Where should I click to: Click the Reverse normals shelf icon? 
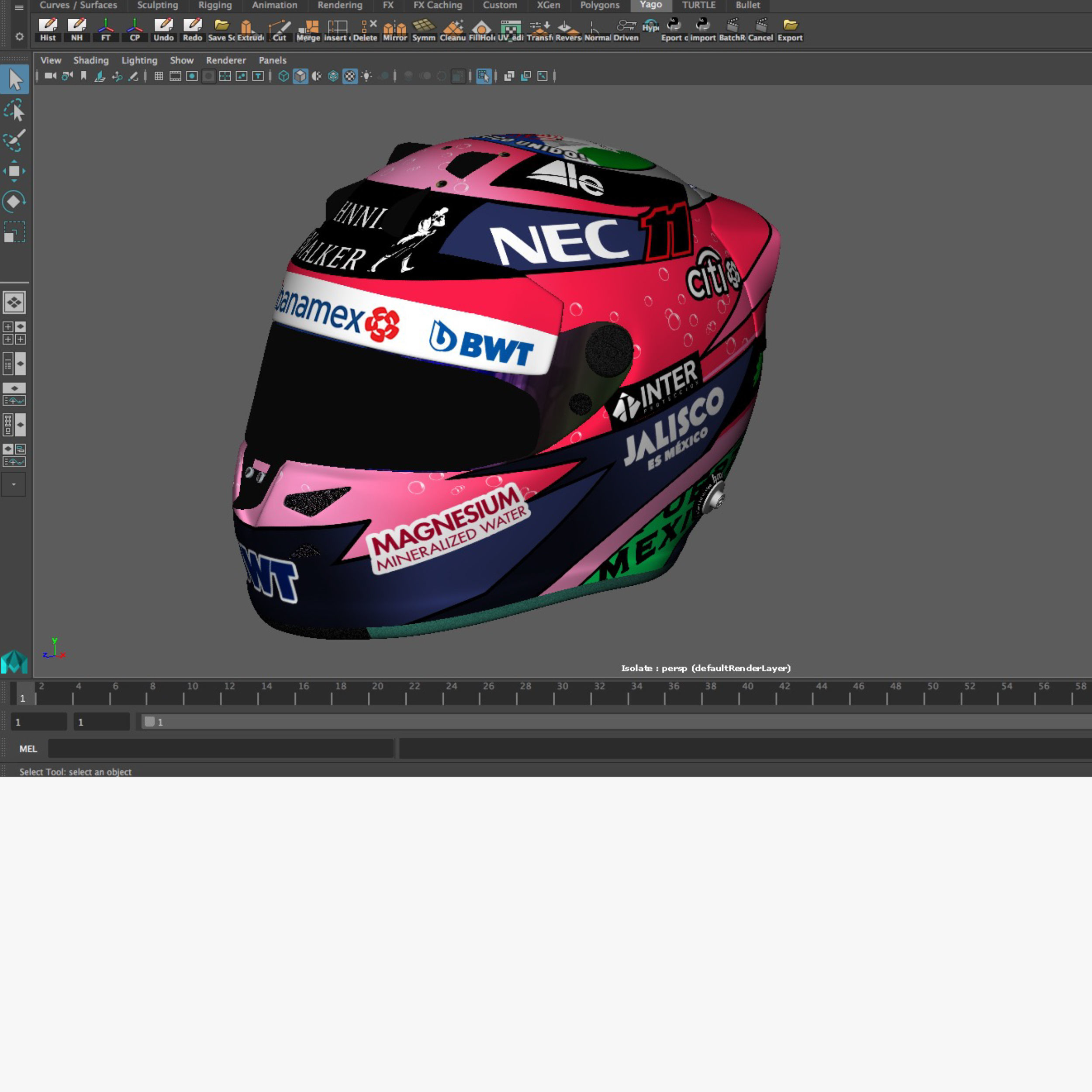pos(569,30)
